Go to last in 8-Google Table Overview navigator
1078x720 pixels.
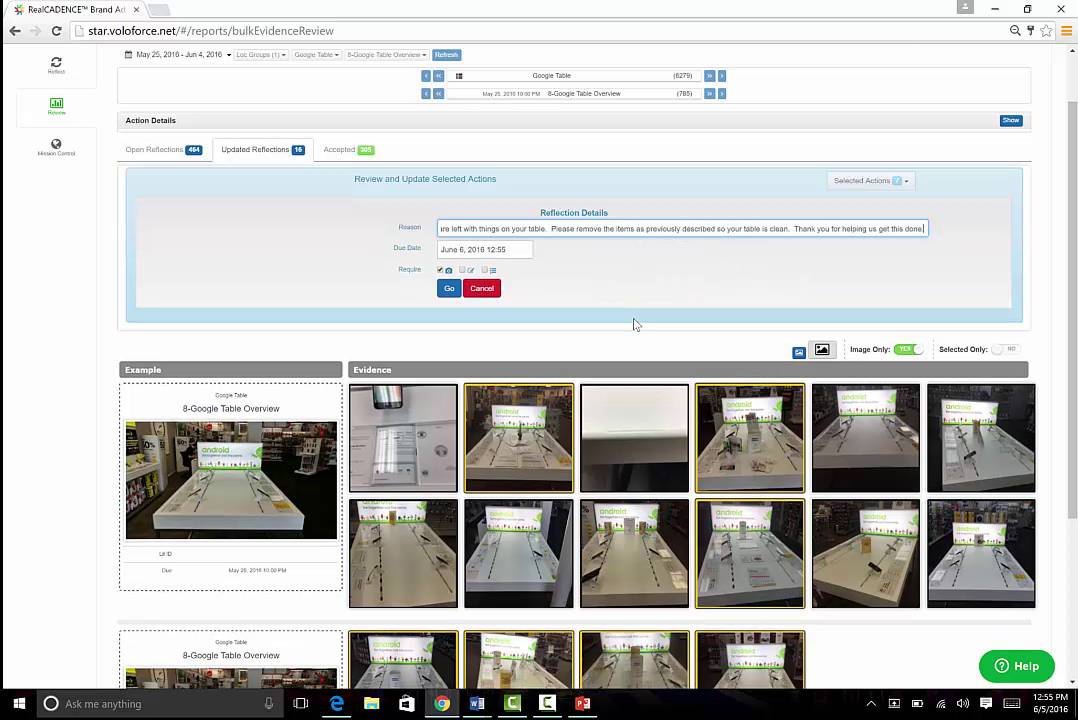pyautogui.click(x=722, y=94)
